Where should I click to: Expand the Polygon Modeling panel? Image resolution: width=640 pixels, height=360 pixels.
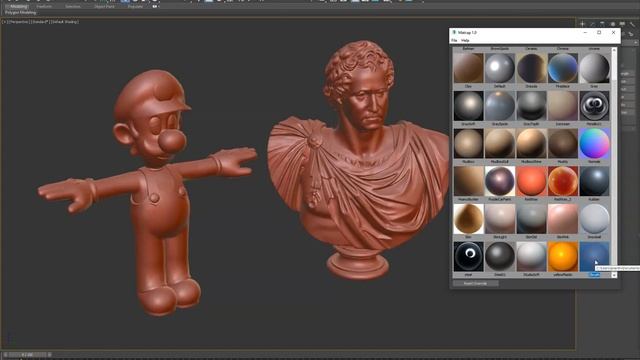pos(20,13)
